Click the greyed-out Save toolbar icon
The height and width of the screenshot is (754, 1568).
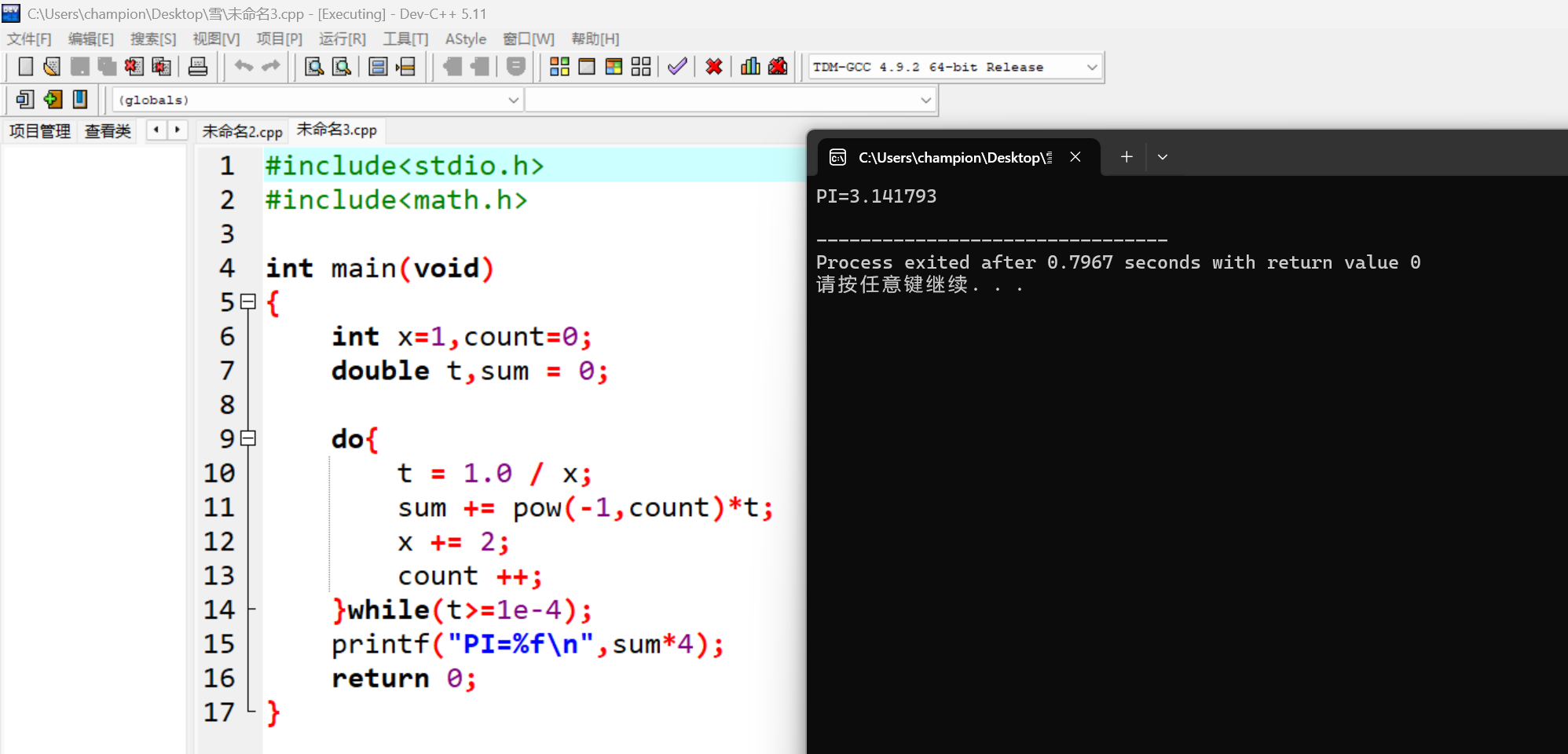coord(79,67)
